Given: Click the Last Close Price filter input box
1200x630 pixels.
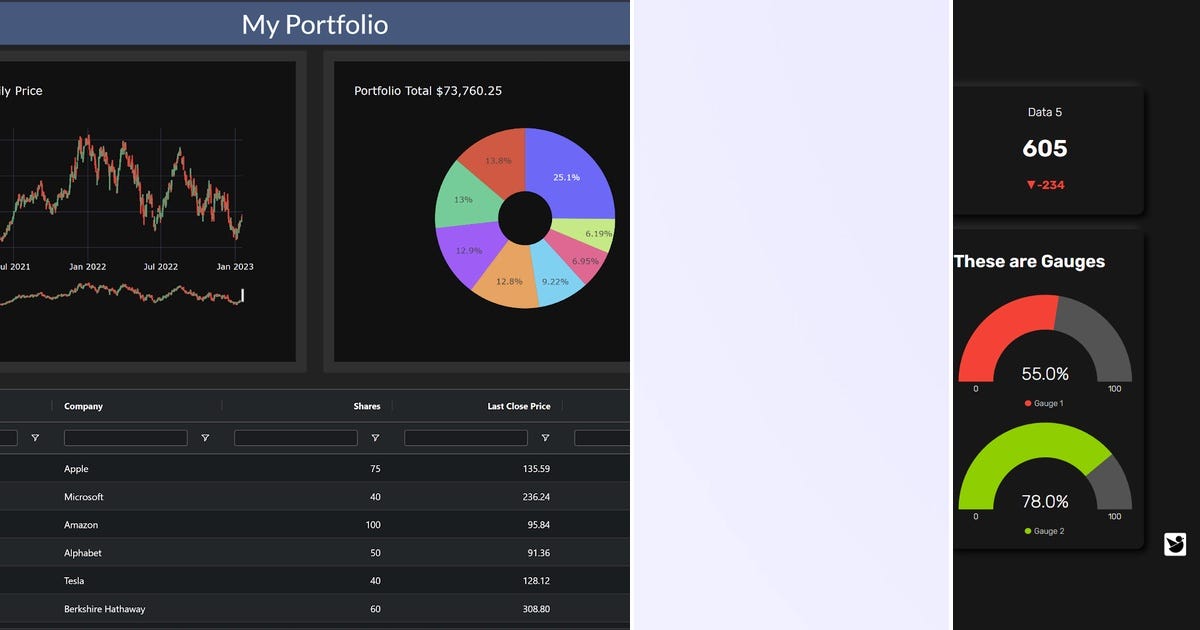Looking at the screenshot, I should click(x=465, y=437).
